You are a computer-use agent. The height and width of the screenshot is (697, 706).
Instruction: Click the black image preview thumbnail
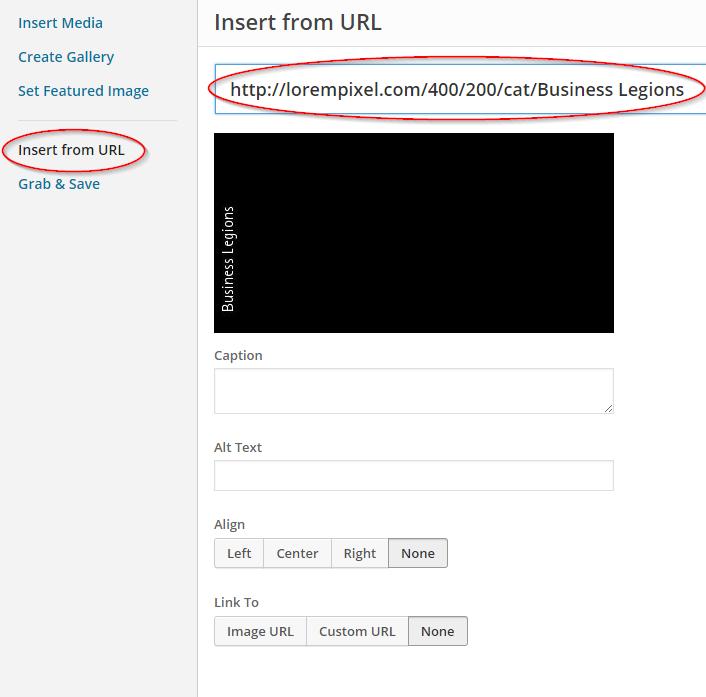click(x=413, y=233)
